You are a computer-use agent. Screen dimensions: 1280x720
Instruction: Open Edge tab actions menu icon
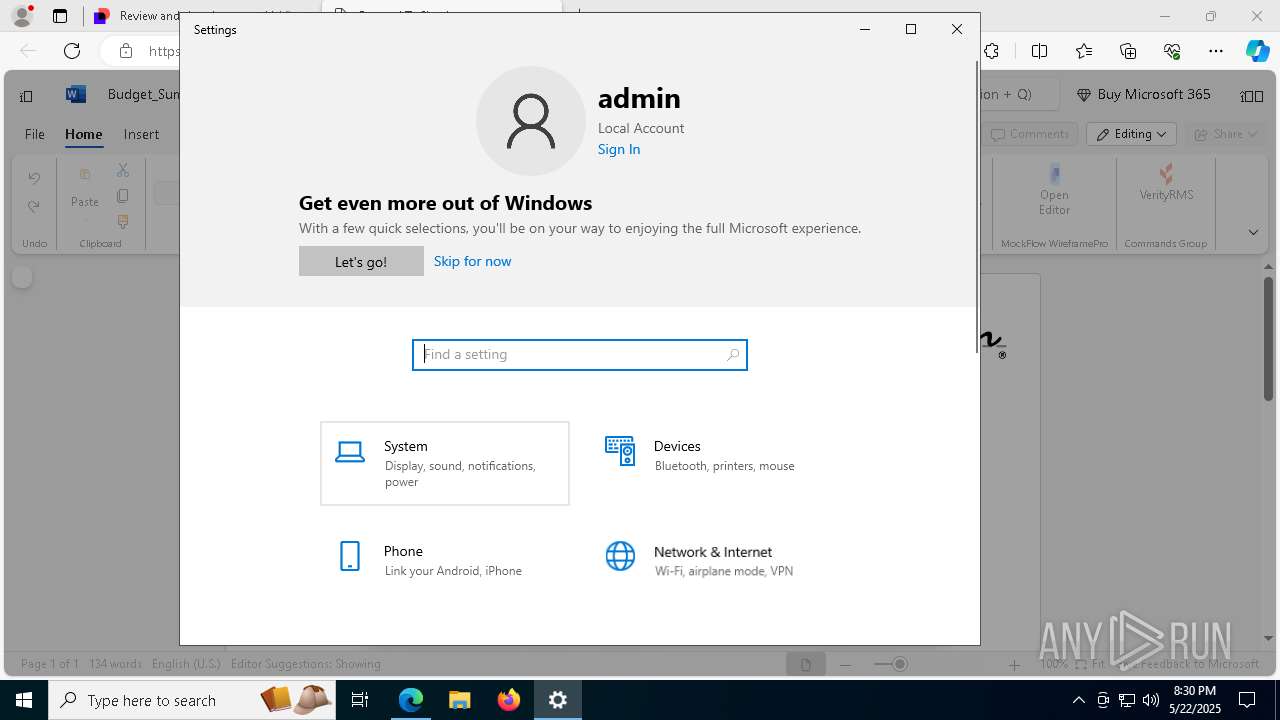[60, 16]
